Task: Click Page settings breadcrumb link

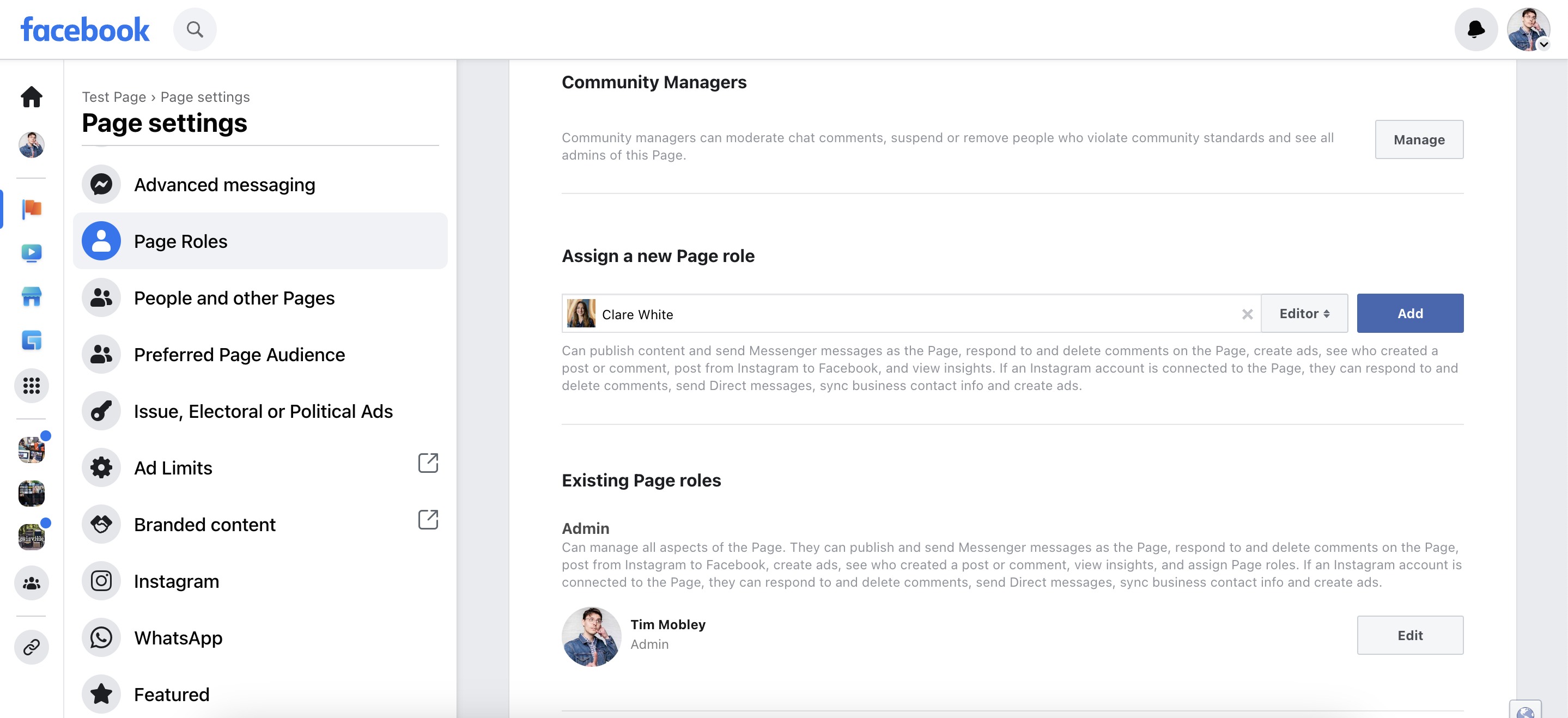Action: click(x=205, y=97)
